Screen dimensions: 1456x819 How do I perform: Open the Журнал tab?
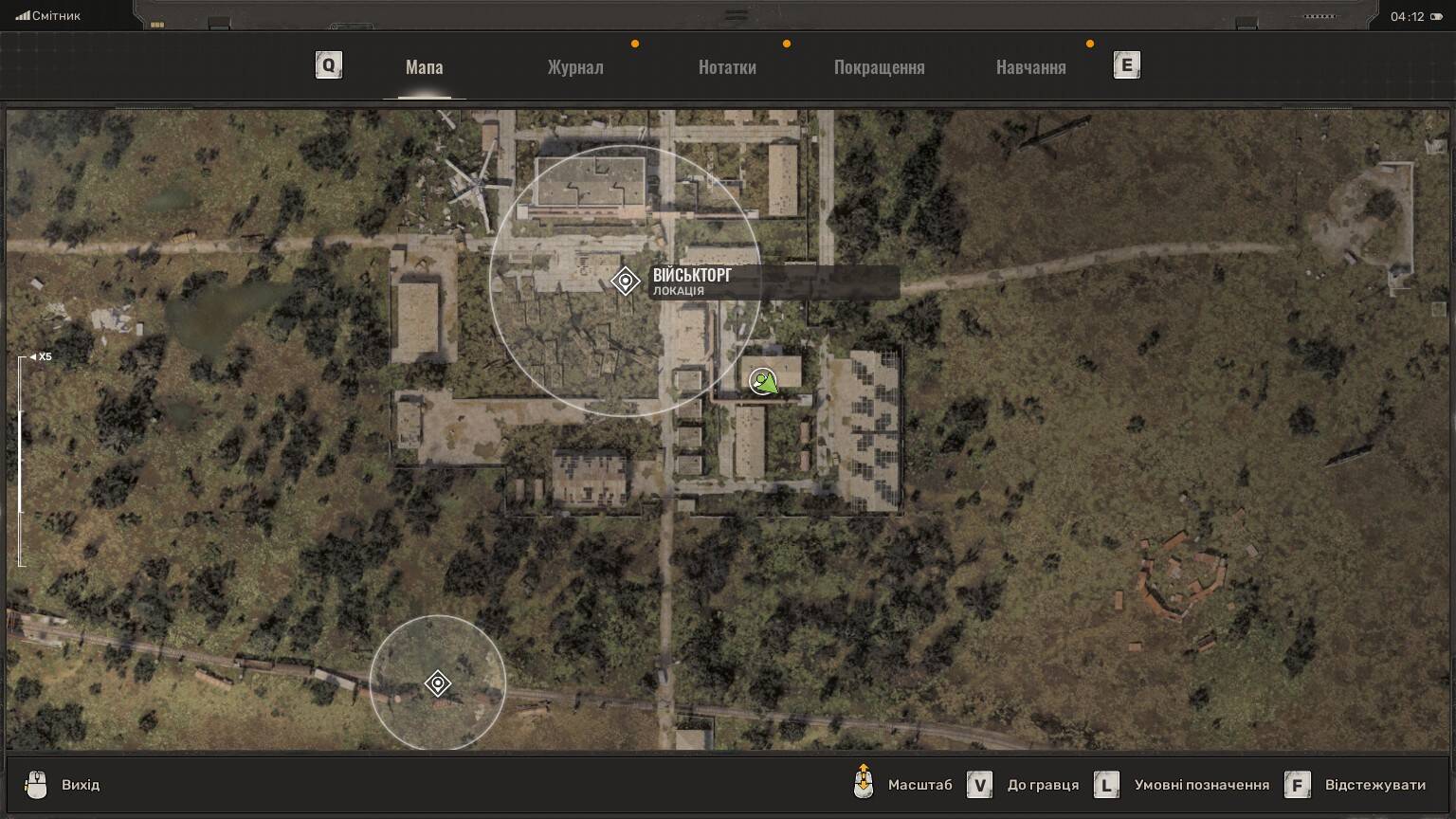[x=575, y=67]
